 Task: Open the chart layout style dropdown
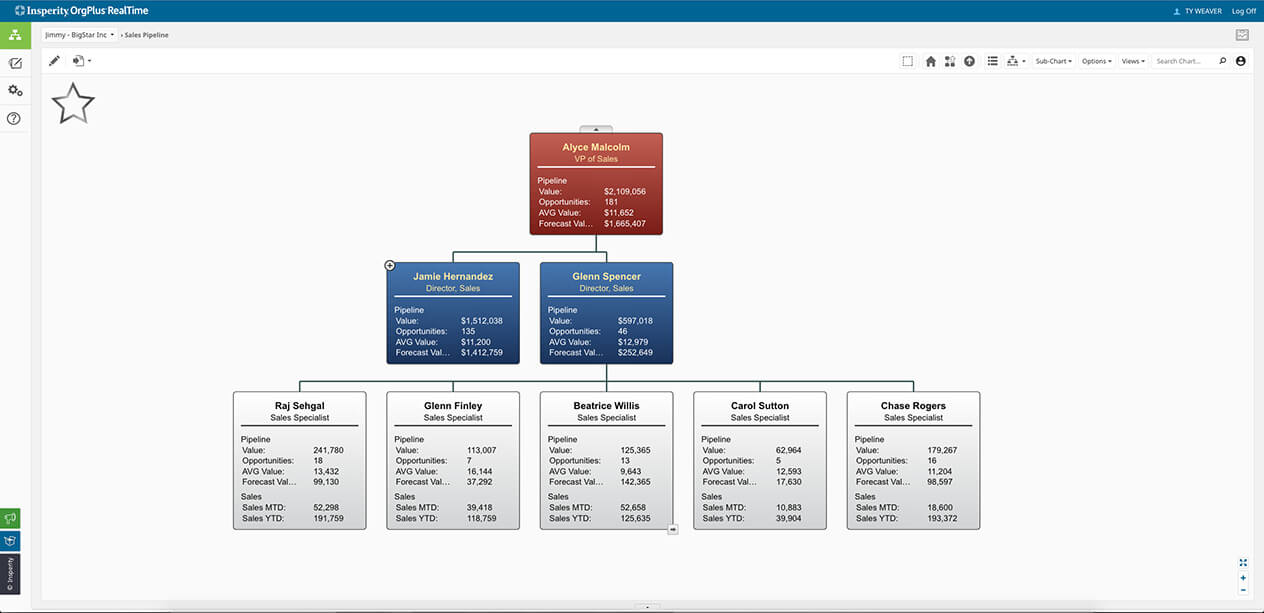[1014, 60]
